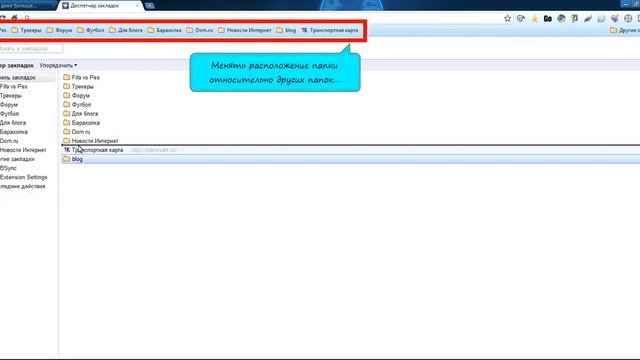Select Fifa vs Pes in the left tree
Screen dimensions: 640x360
[x=14, y=87]
